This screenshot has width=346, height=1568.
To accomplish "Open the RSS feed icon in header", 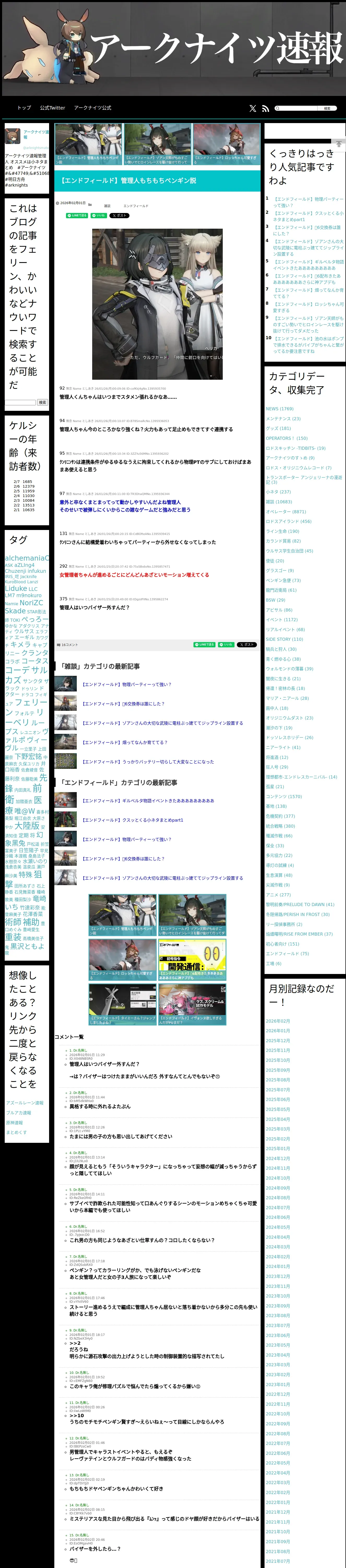I will click(x=265, y=108).
